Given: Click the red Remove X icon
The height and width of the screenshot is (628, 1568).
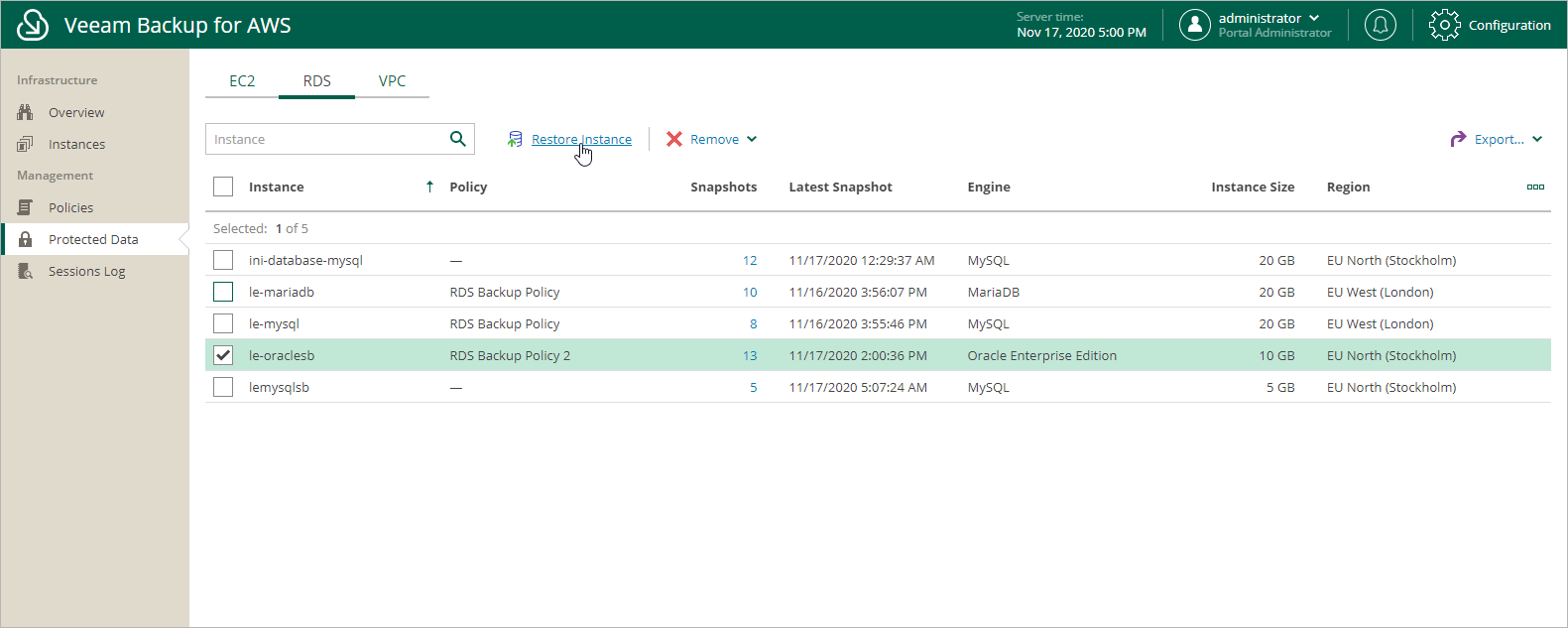Looking at the screenshot, I should click(674, 139).
